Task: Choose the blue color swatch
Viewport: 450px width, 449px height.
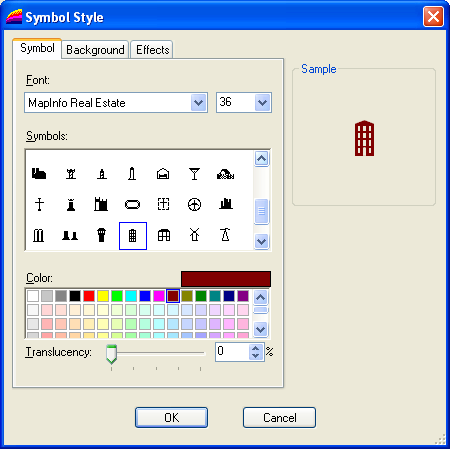Action: pos(145,296)
